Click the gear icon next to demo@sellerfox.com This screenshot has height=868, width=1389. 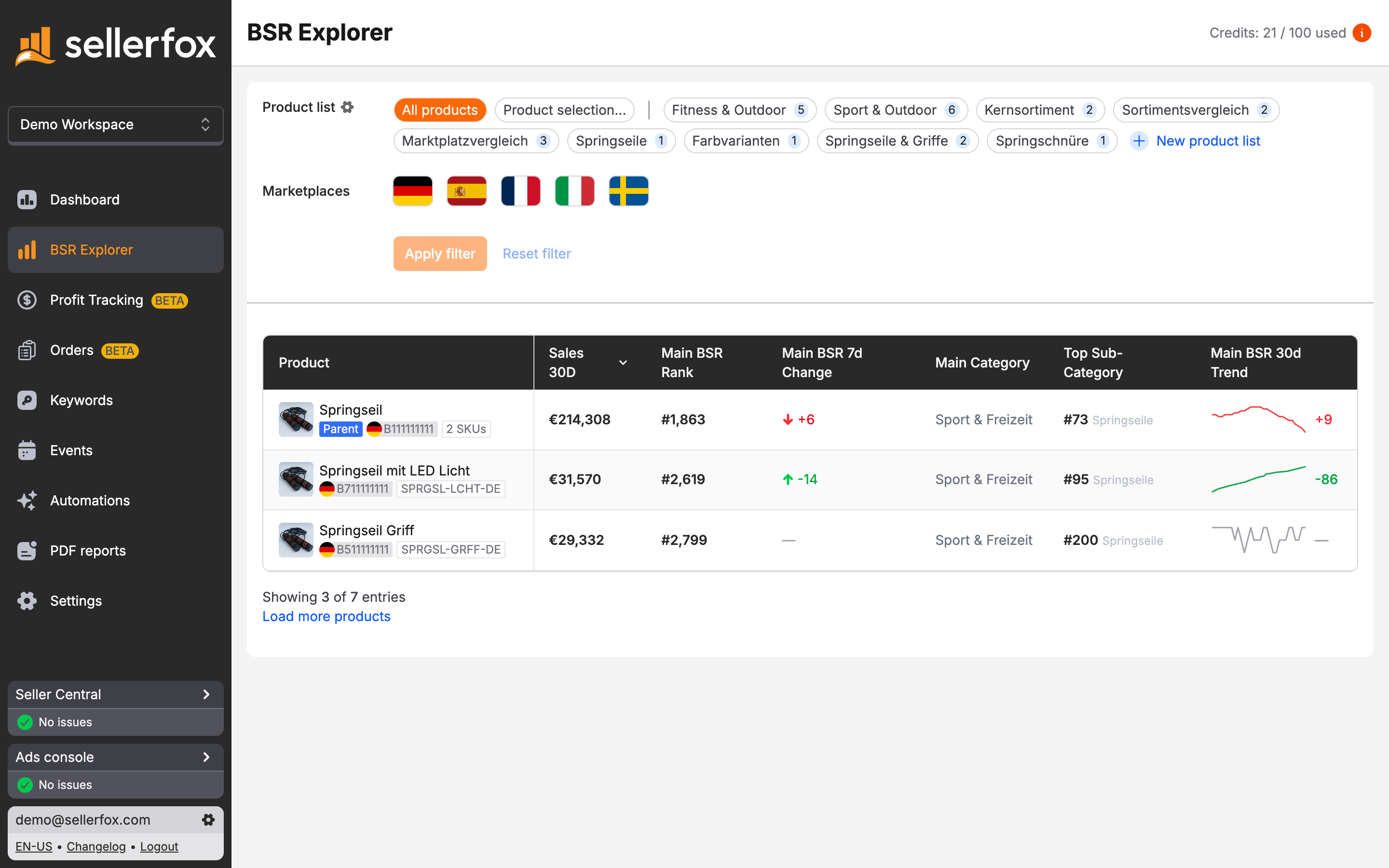pos(208,820)
